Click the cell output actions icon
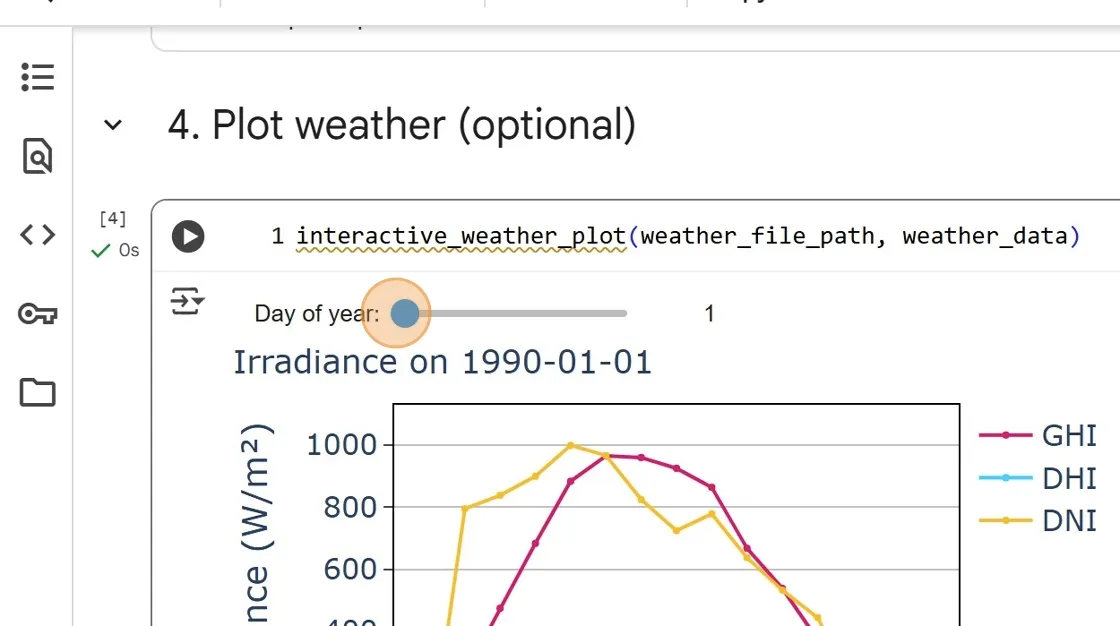Screen dimensions: 1120x626 tap(187, 300)
